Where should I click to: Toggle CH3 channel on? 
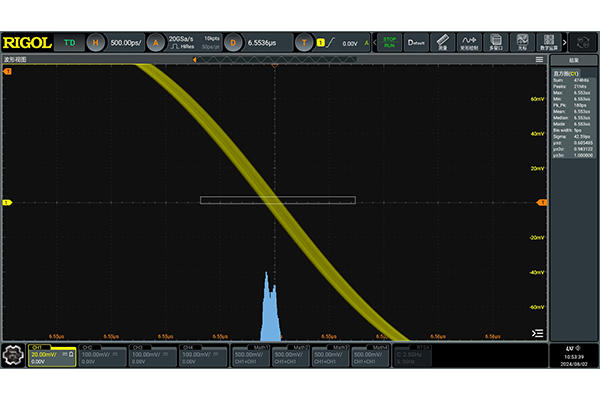pos(153,354)
